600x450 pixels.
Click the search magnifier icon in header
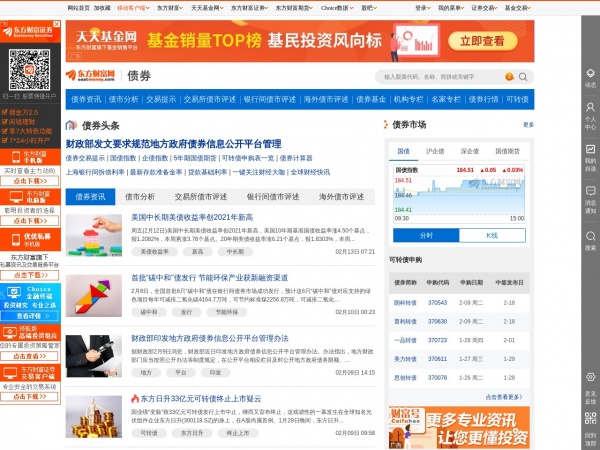pyautogui.click(x=523, y=77)
